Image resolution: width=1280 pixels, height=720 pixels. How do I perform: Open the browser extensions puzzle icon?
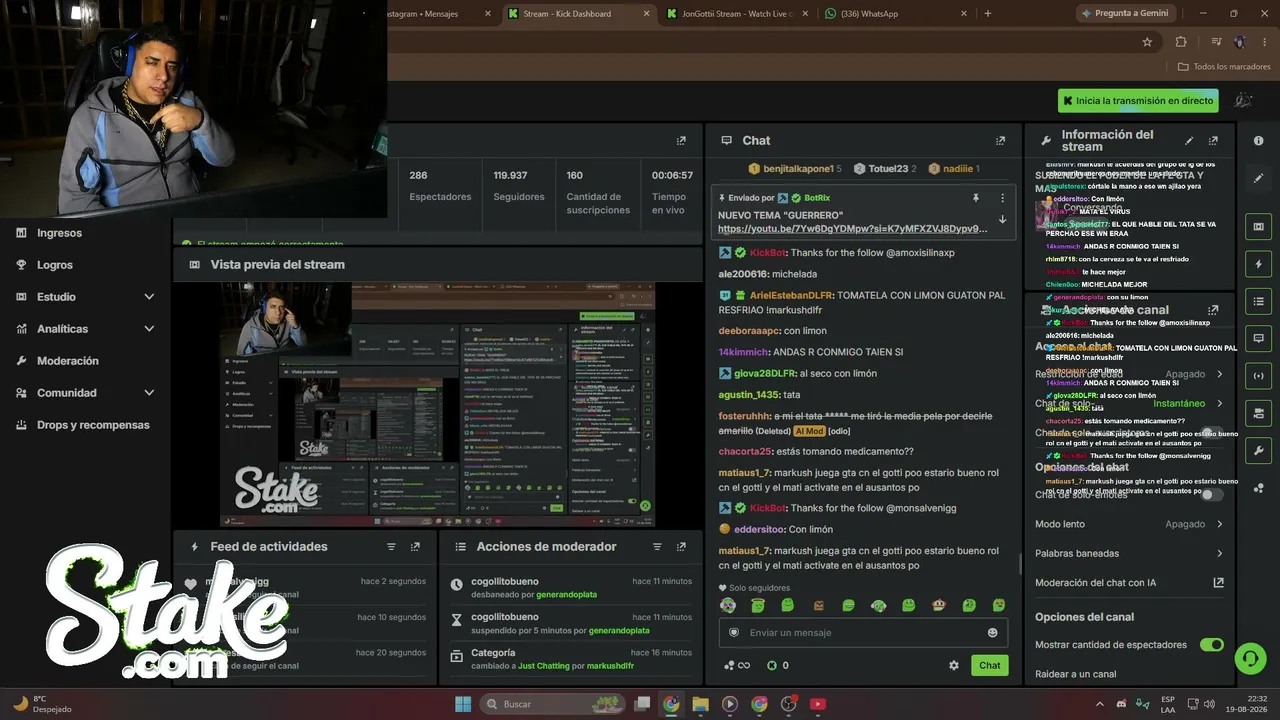click(1181, 42)
